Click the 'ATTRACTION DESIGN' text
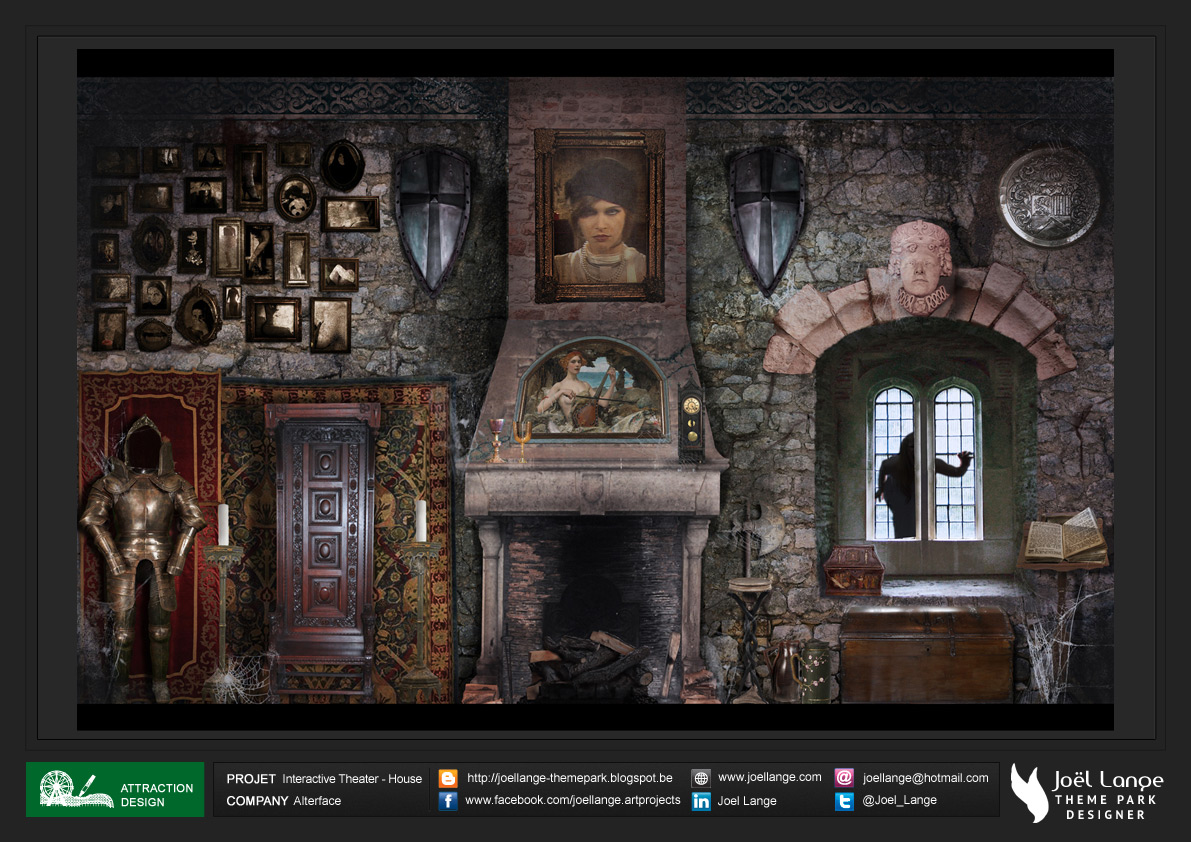This screenshot has height=842, width=1191. (156, 795)
